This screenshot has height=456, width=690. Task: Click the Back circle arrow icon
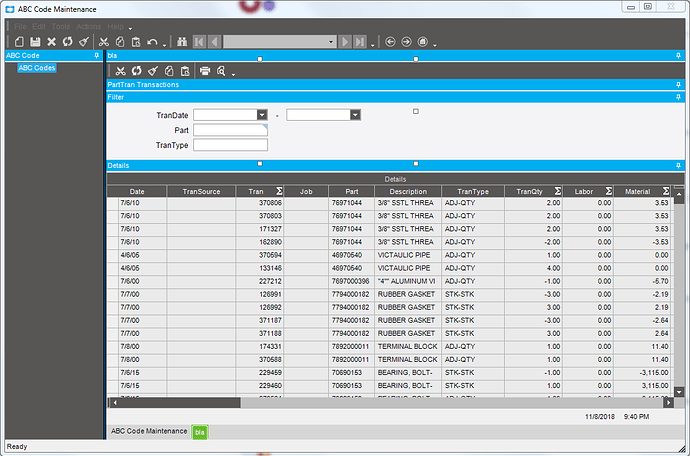390,42
